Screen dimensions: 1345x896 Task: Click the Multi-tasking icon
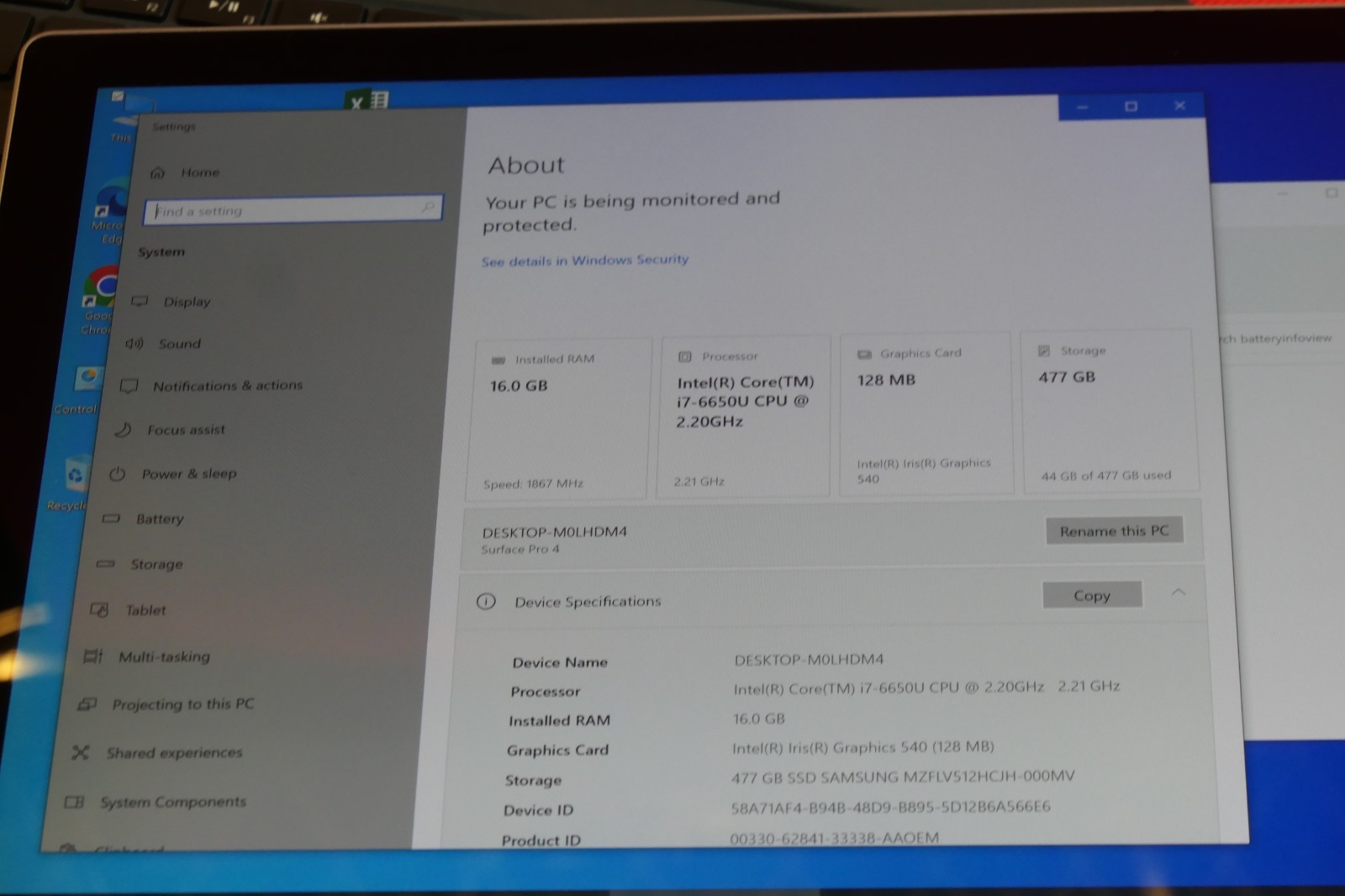pos(92,656)
